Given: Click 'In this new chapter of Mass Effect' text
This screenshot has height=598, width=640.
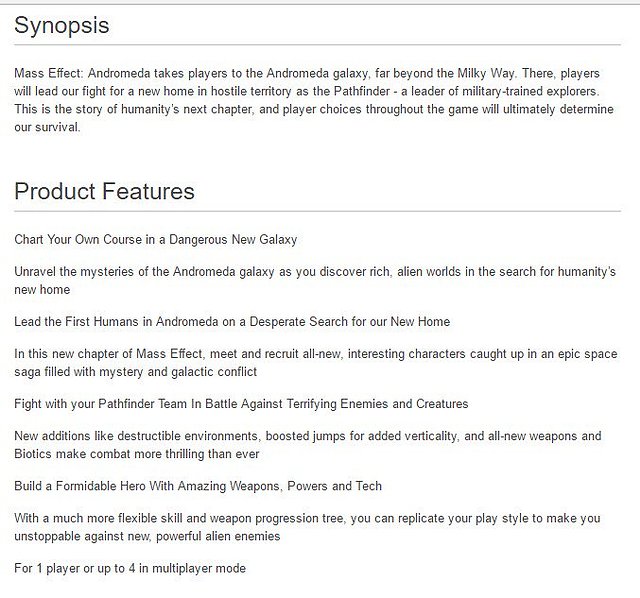Looking at the screenshot, I should pyautogui.click(x=316, y=363).
